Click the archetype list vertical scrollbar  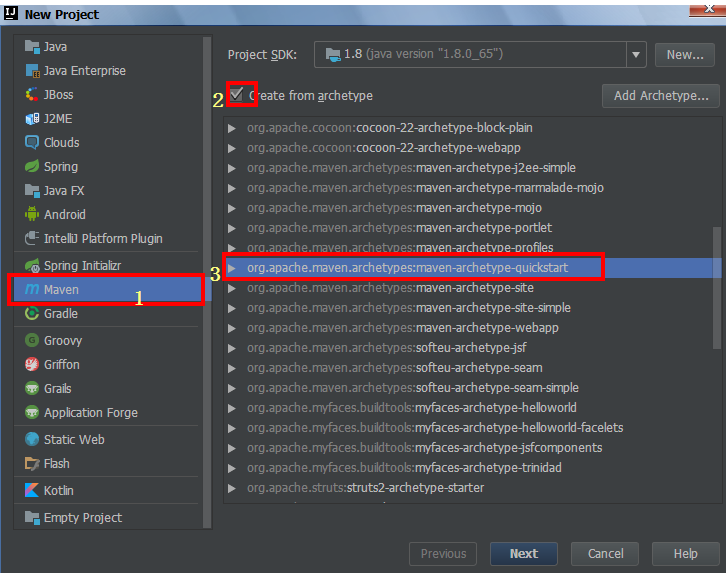point(717,287)
